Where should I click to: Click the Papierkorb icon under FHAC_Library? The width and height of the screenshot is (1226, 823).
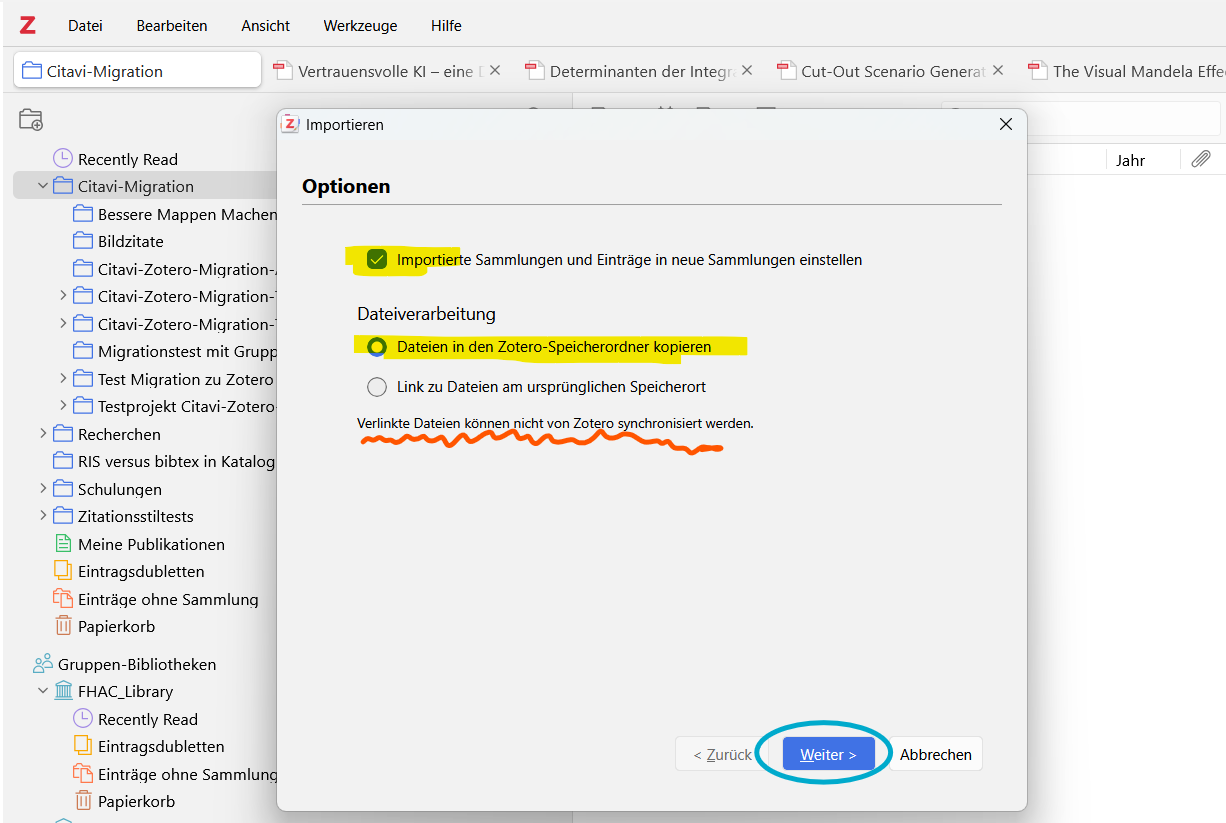tap(82, 801)
